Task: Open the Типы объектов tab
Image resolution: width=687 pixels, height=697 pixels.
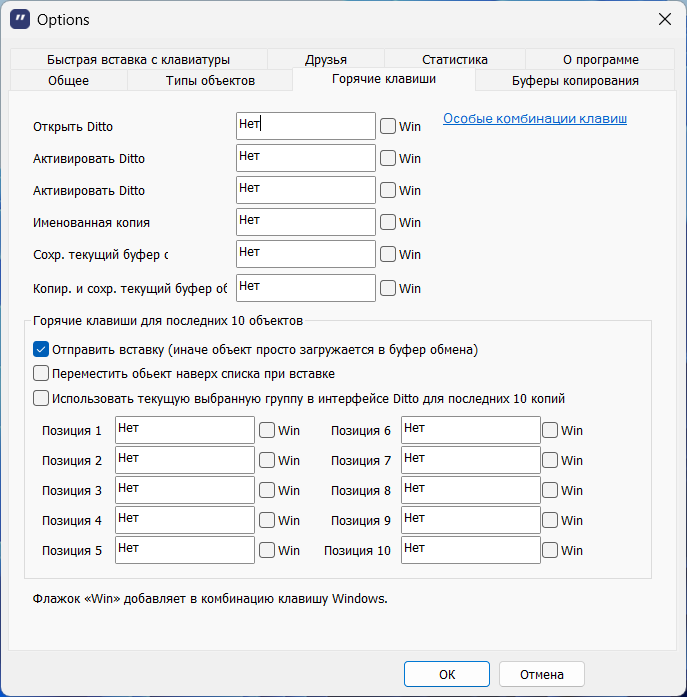Action: 210,81
